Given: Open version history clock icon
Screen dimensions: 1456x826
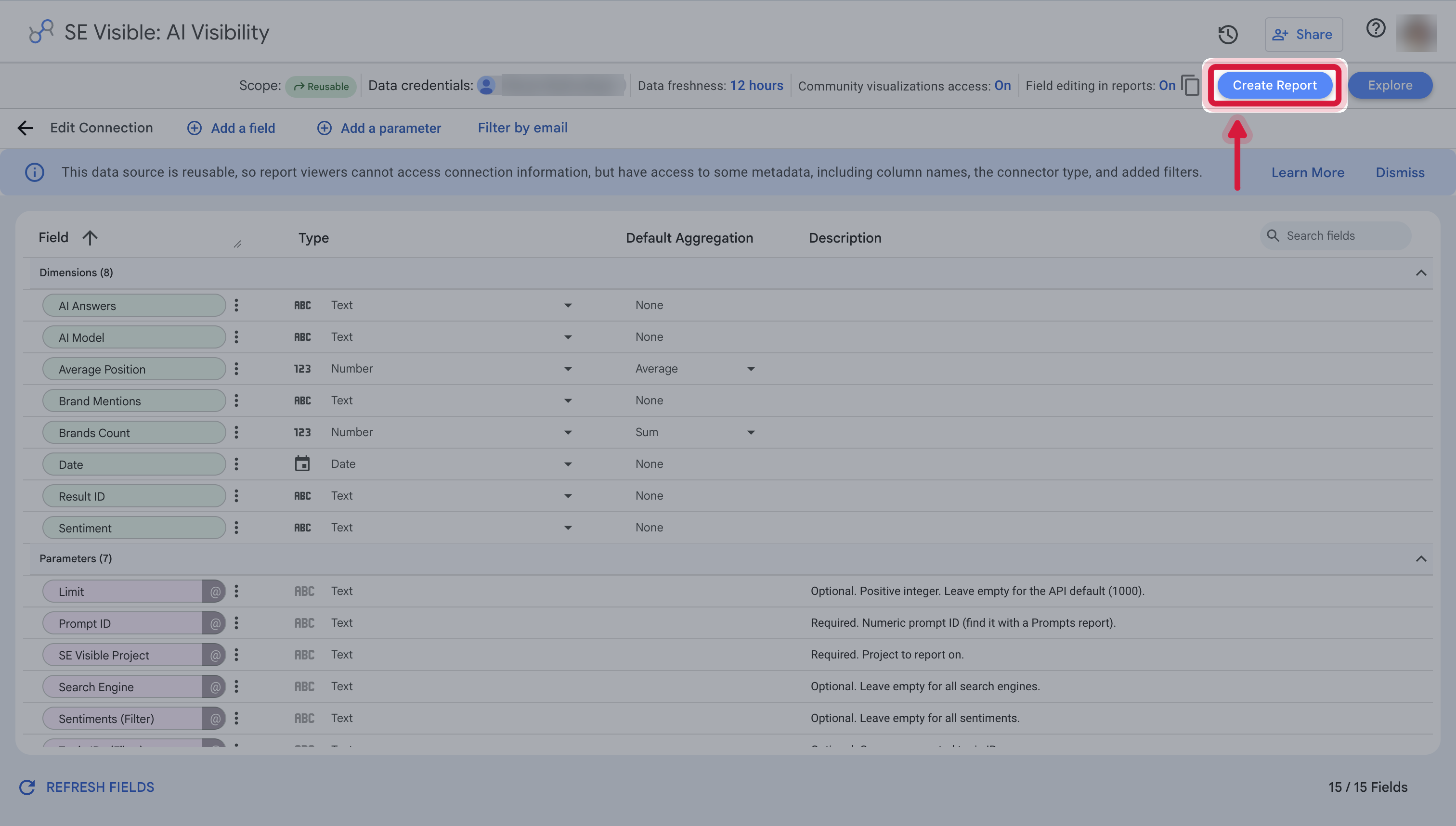Looking at the screenshot, I should click(x=1228, y=35).
